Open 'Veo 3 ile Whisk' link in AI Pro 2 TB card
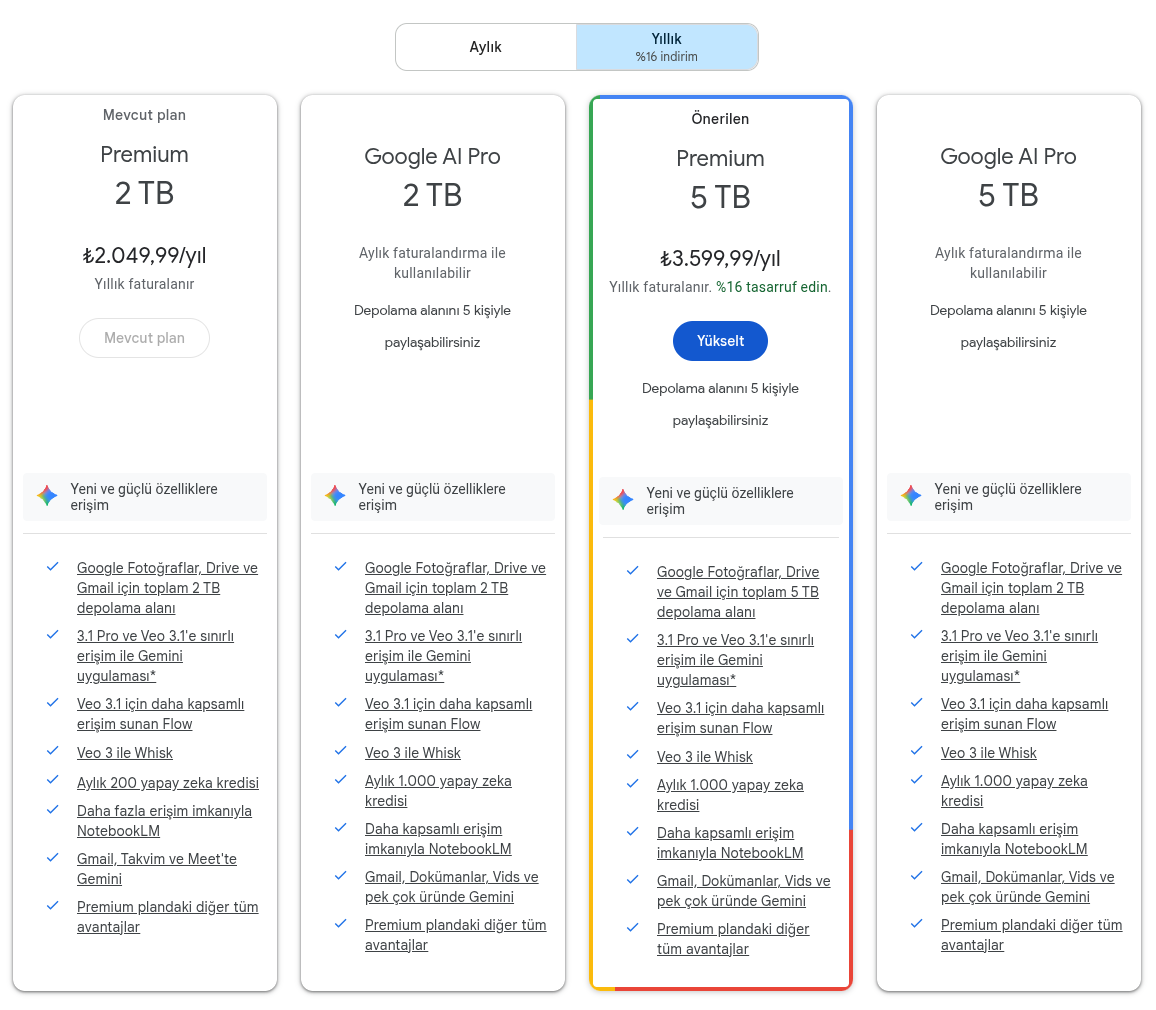Viewport: 1156px width, 1010px height. [413, 753]
